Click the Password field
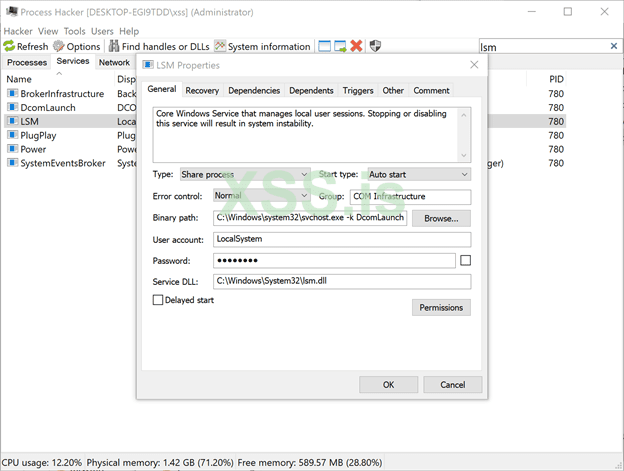624x471 pixels. coord(334,261)
